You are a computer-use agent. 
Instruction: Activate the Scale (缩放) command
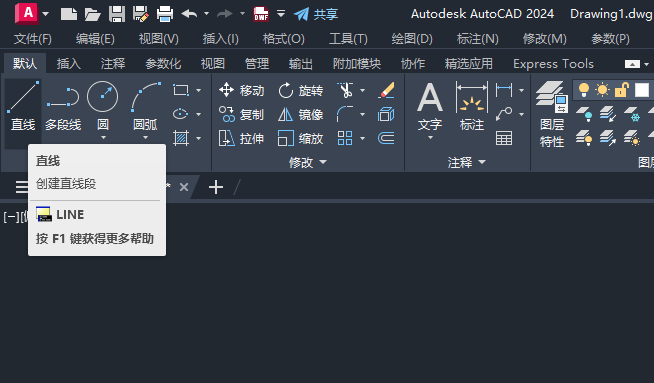300,138
